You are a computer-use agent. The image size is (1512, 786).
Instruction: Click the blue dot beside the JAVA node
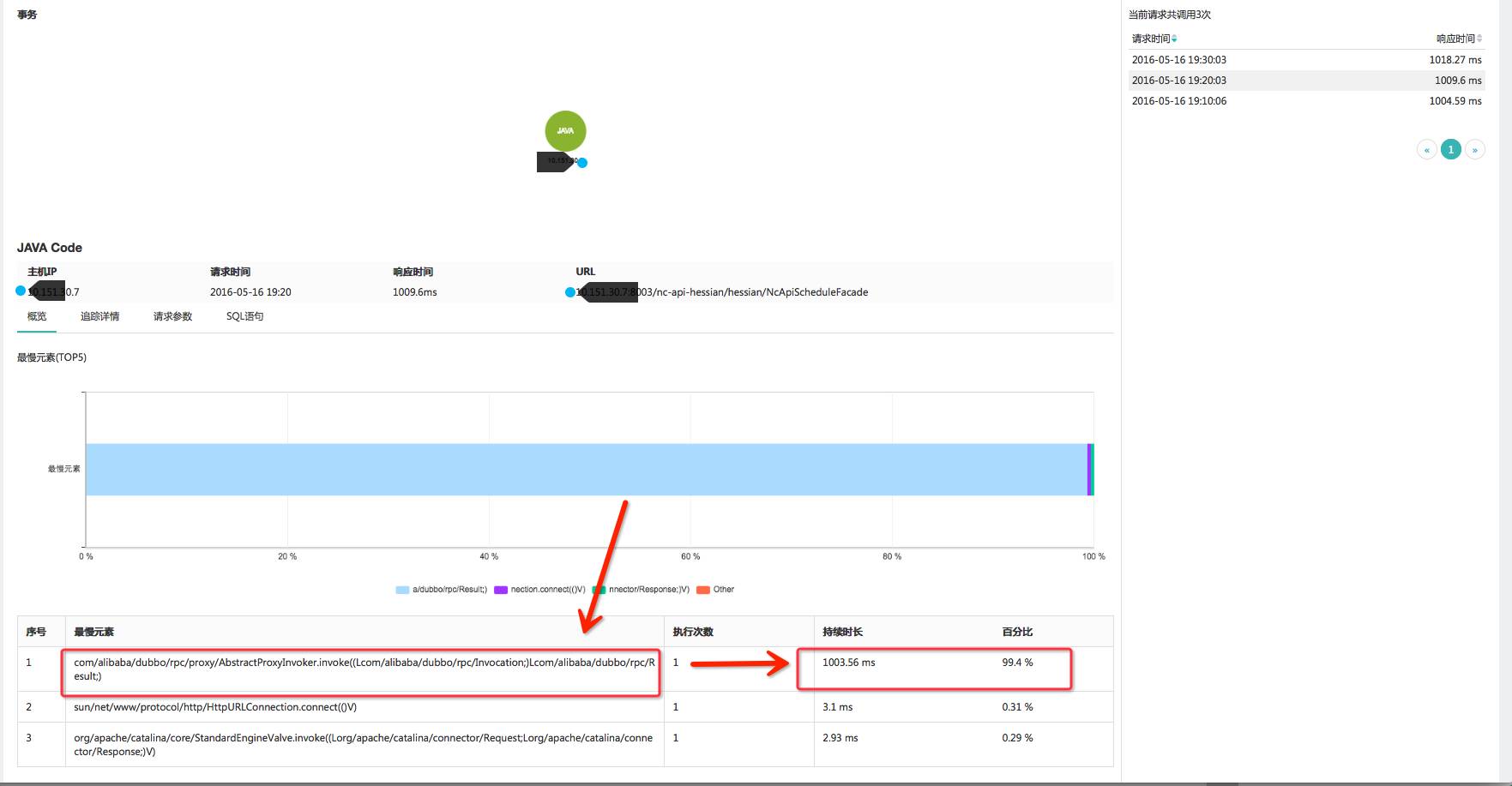(x=582, y=163)
